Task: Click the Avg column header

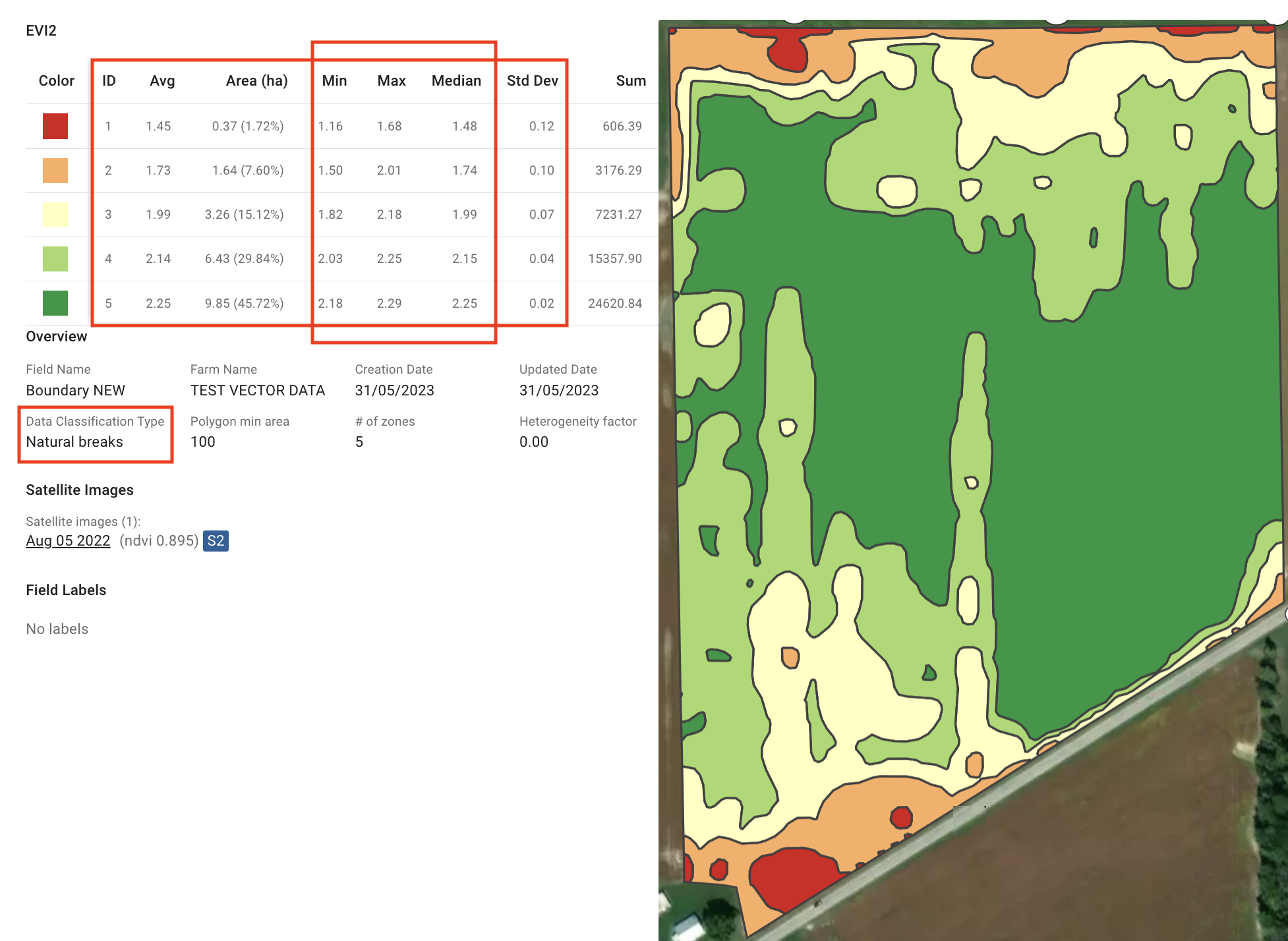Action: pyautogui.click(x=162, y=80)
